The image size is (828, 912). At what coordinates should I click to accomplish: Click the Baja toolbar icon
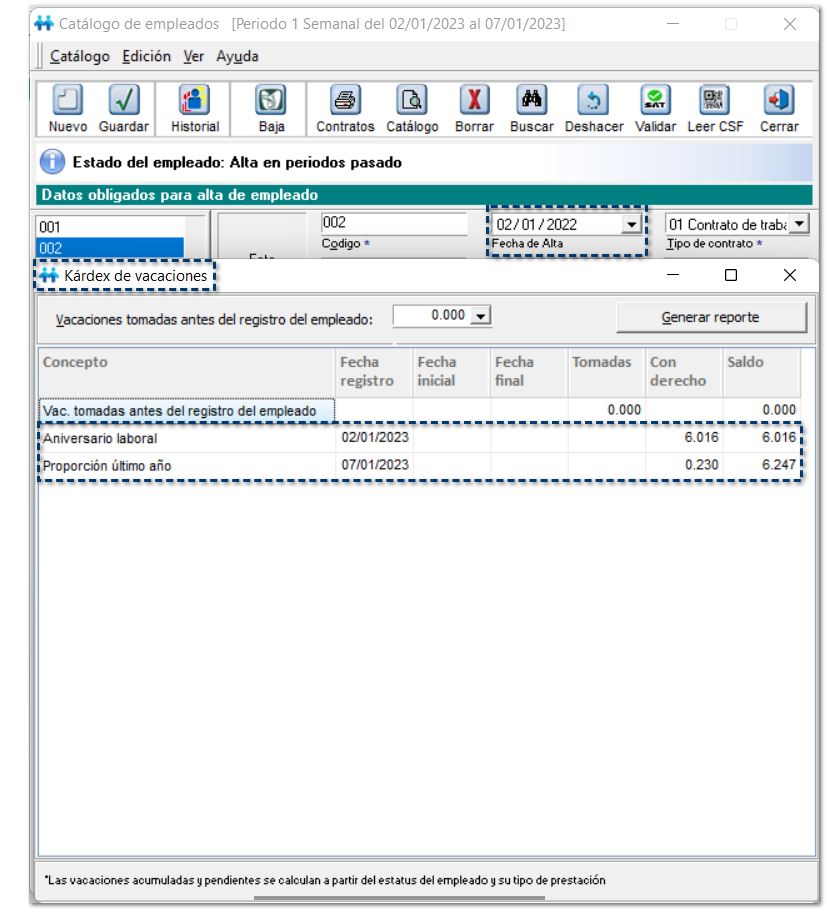pos(271,101)
